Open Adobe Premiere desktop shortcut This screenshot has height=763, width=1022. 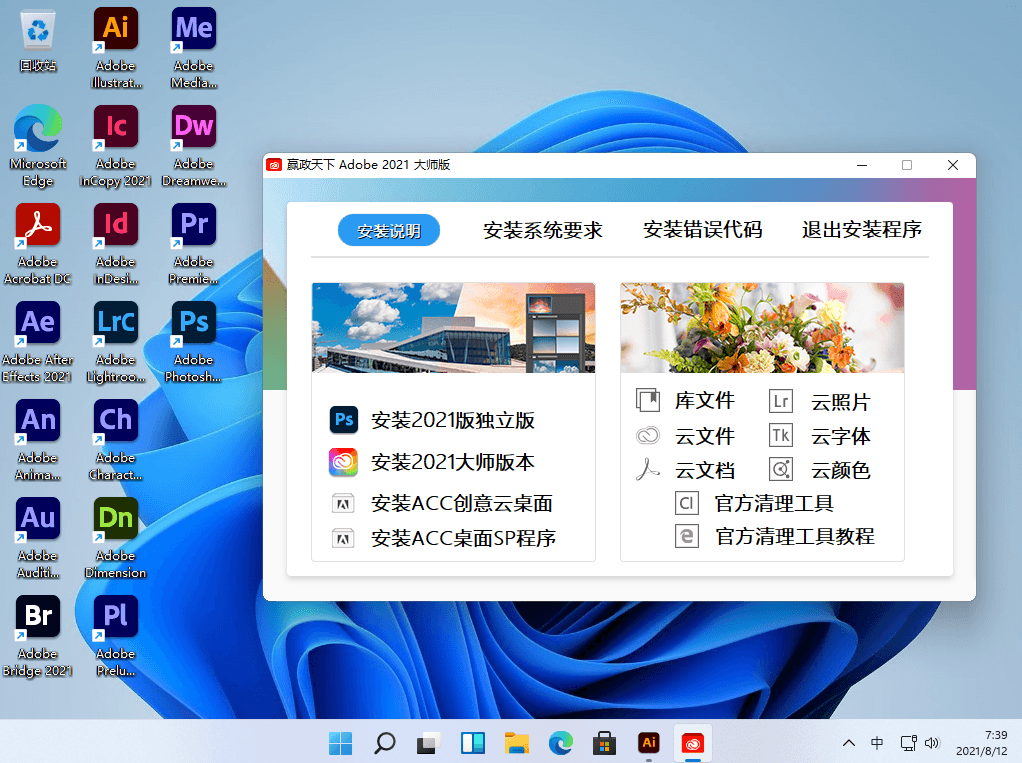194,244
